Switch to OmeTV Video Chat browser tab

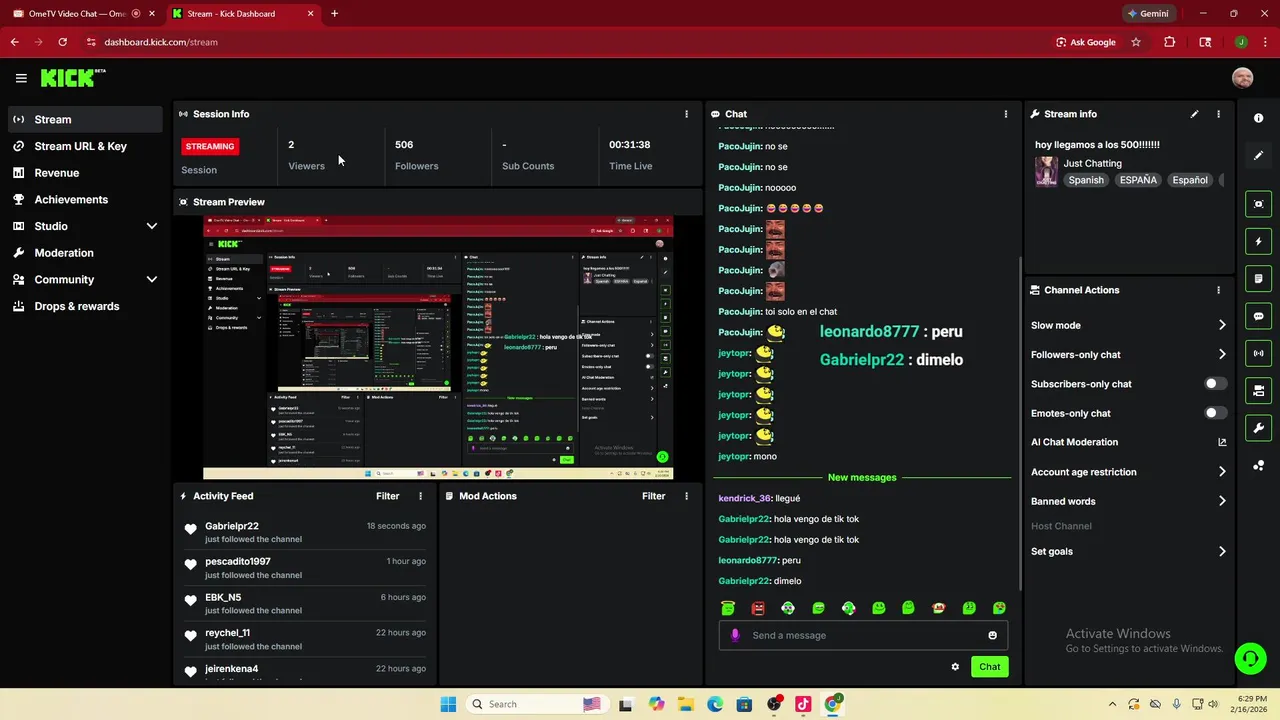tap(78, 14)
